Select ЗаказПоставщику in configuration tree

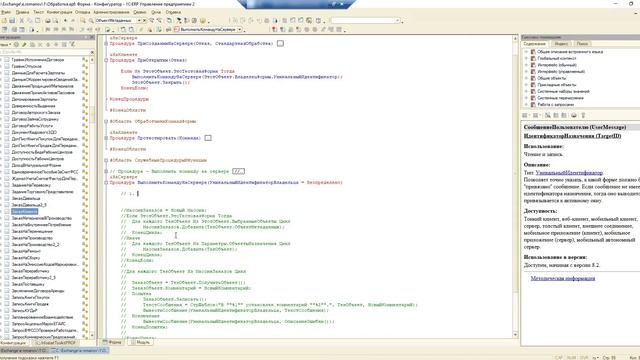pos(28,284)
